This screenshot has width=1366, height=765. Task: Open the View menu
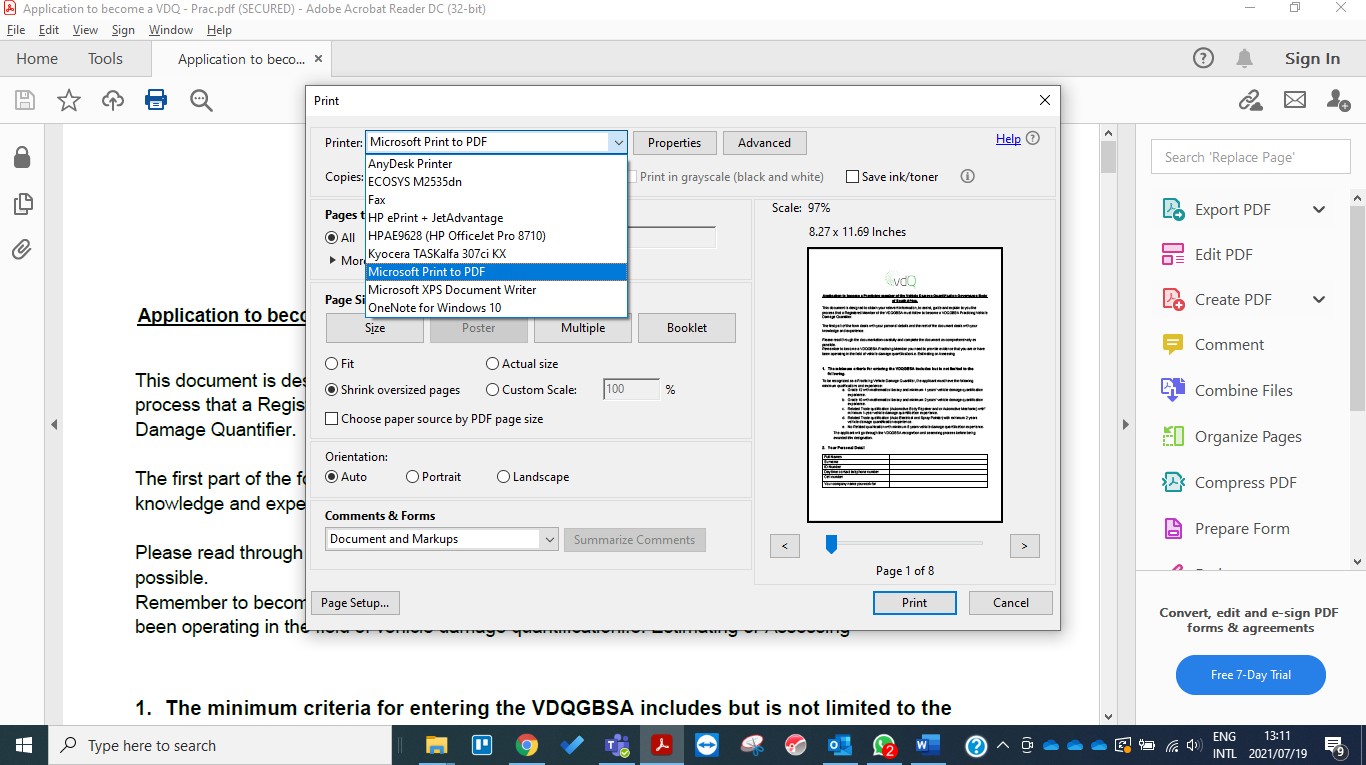(x=86, y=30)
